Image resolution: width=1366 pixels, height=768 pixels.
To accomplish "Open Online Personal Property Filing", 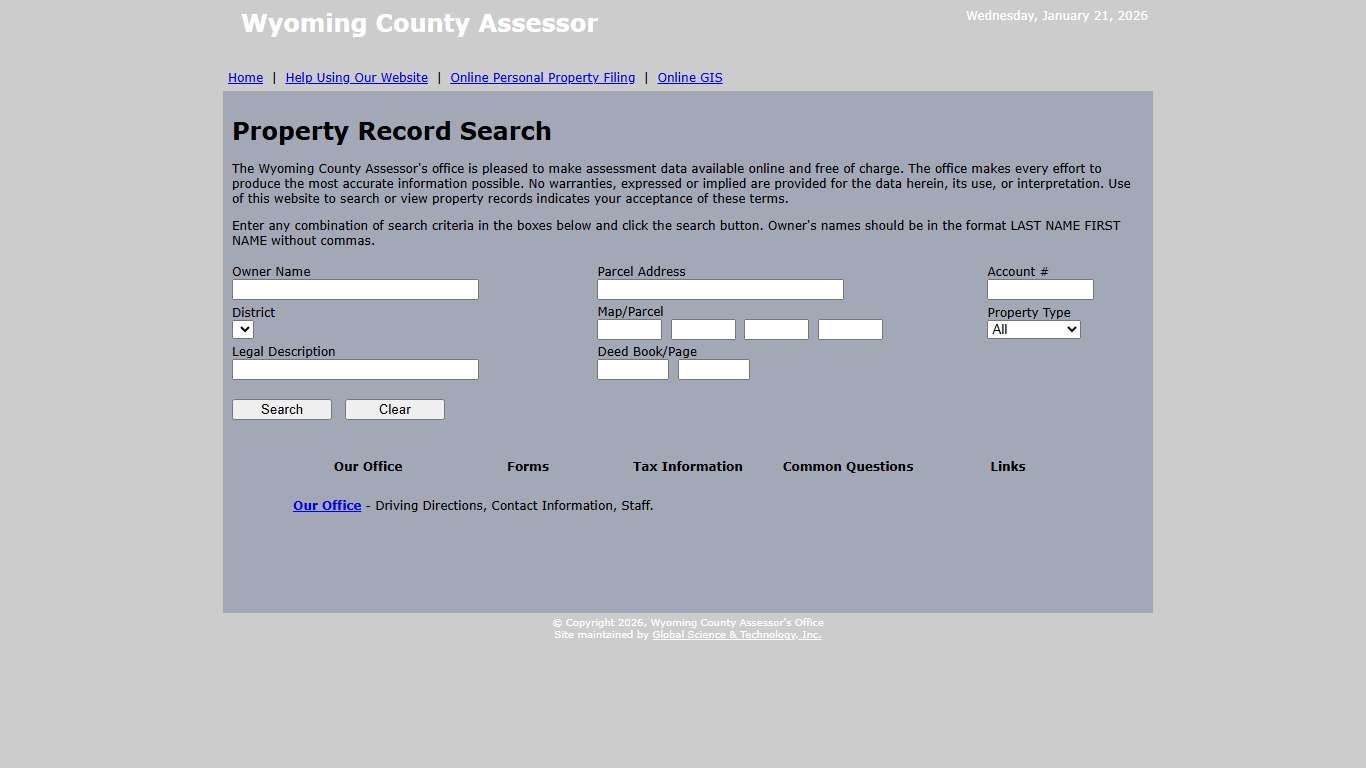I will (542, 77).
